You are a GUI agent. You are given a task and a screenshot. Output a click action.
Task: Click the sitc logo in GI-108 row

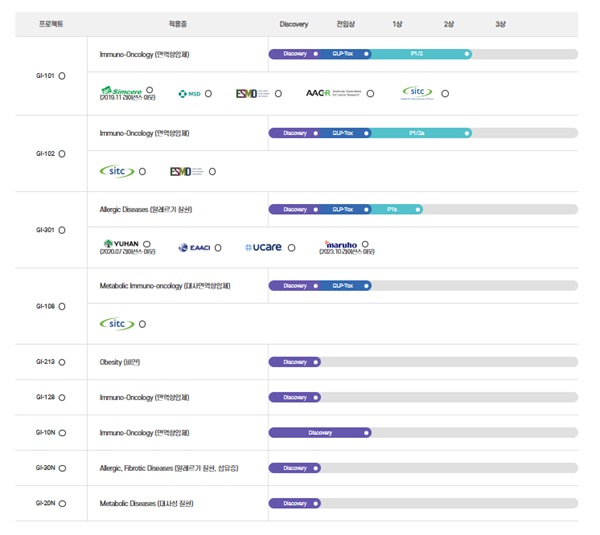(117, 324)
